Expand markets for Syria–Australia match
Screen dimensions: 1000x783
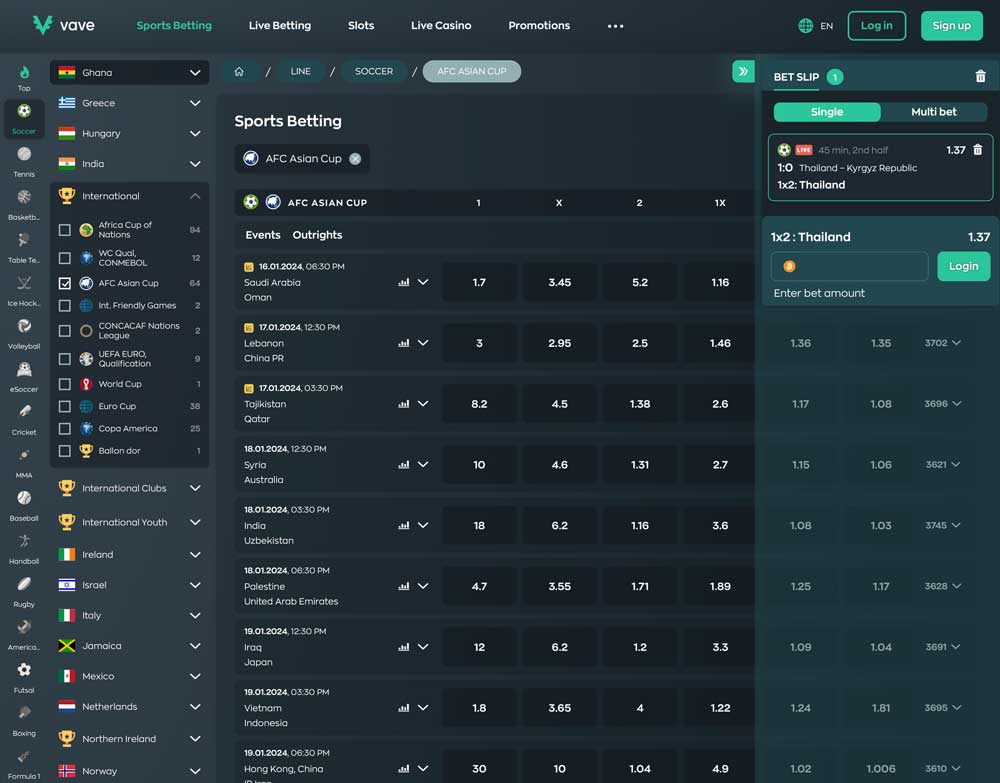pyautogui.click(x=423, y=464)
